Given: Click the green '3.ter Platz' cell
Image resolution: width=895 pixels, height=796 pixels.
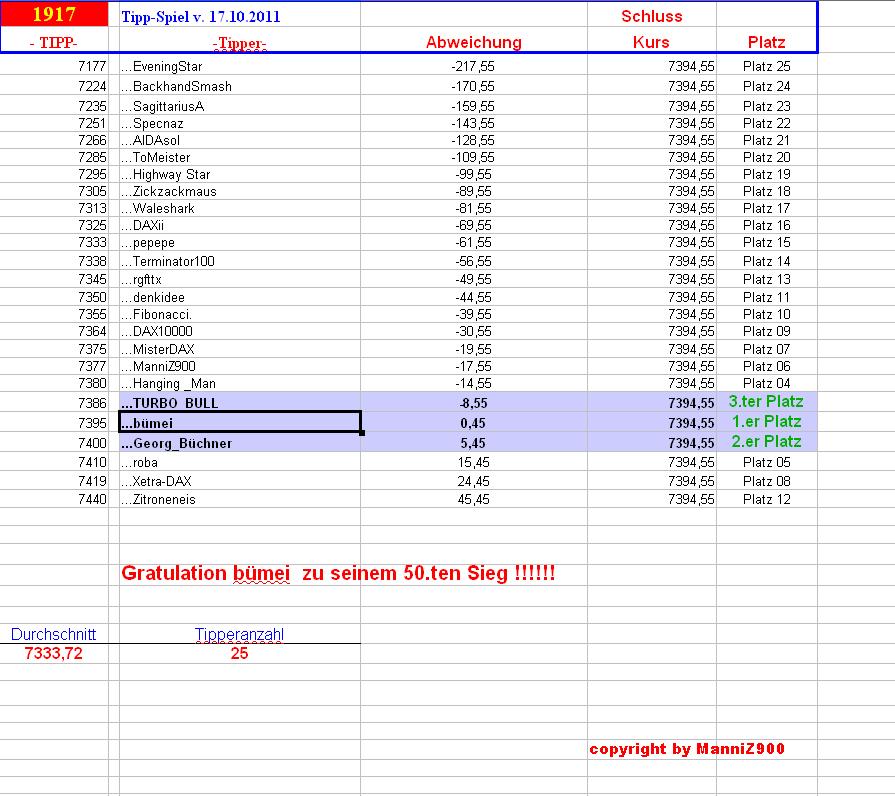Looking at the screenshot, I should coord(766,402).
